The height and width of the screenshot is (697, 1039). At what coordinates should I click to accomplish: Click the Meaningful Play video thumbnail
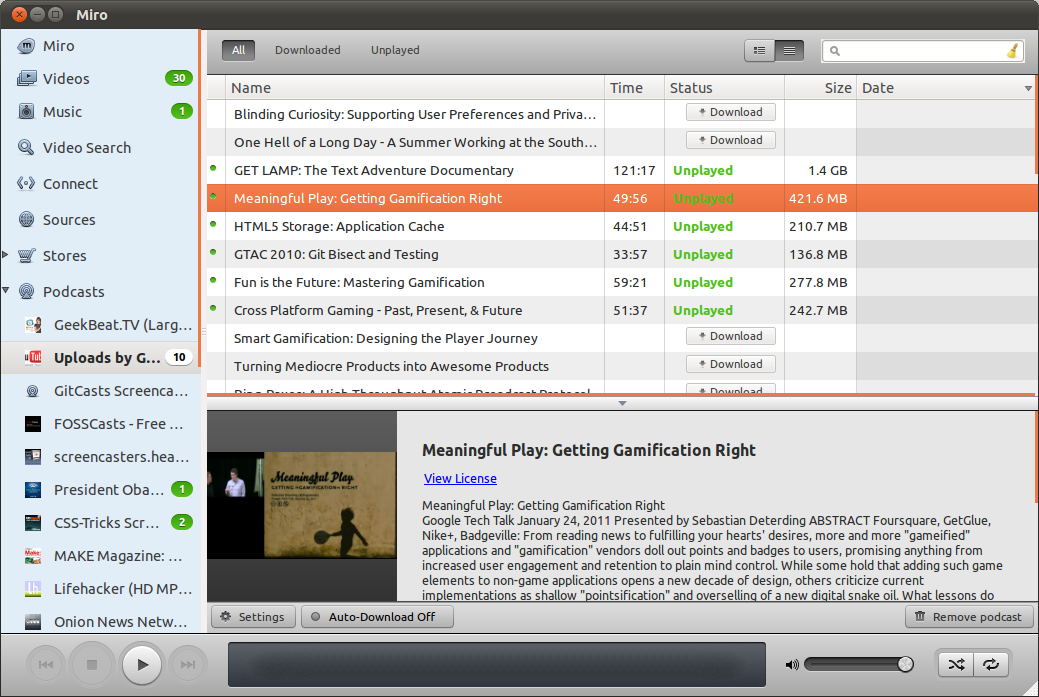[301, 505]
